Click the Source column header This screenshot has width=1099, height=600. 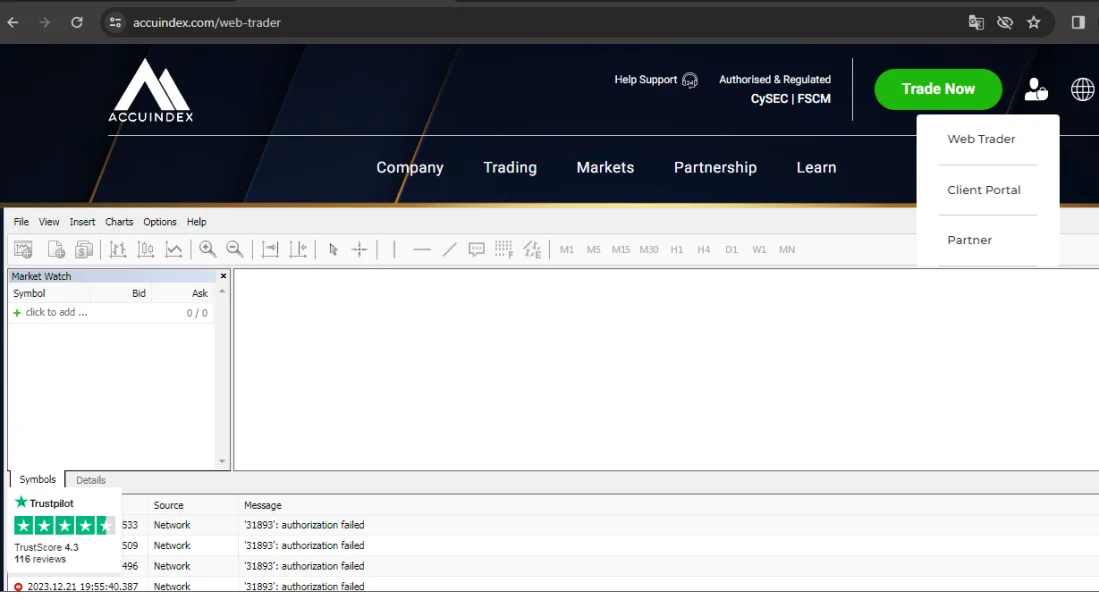[169, 505]
